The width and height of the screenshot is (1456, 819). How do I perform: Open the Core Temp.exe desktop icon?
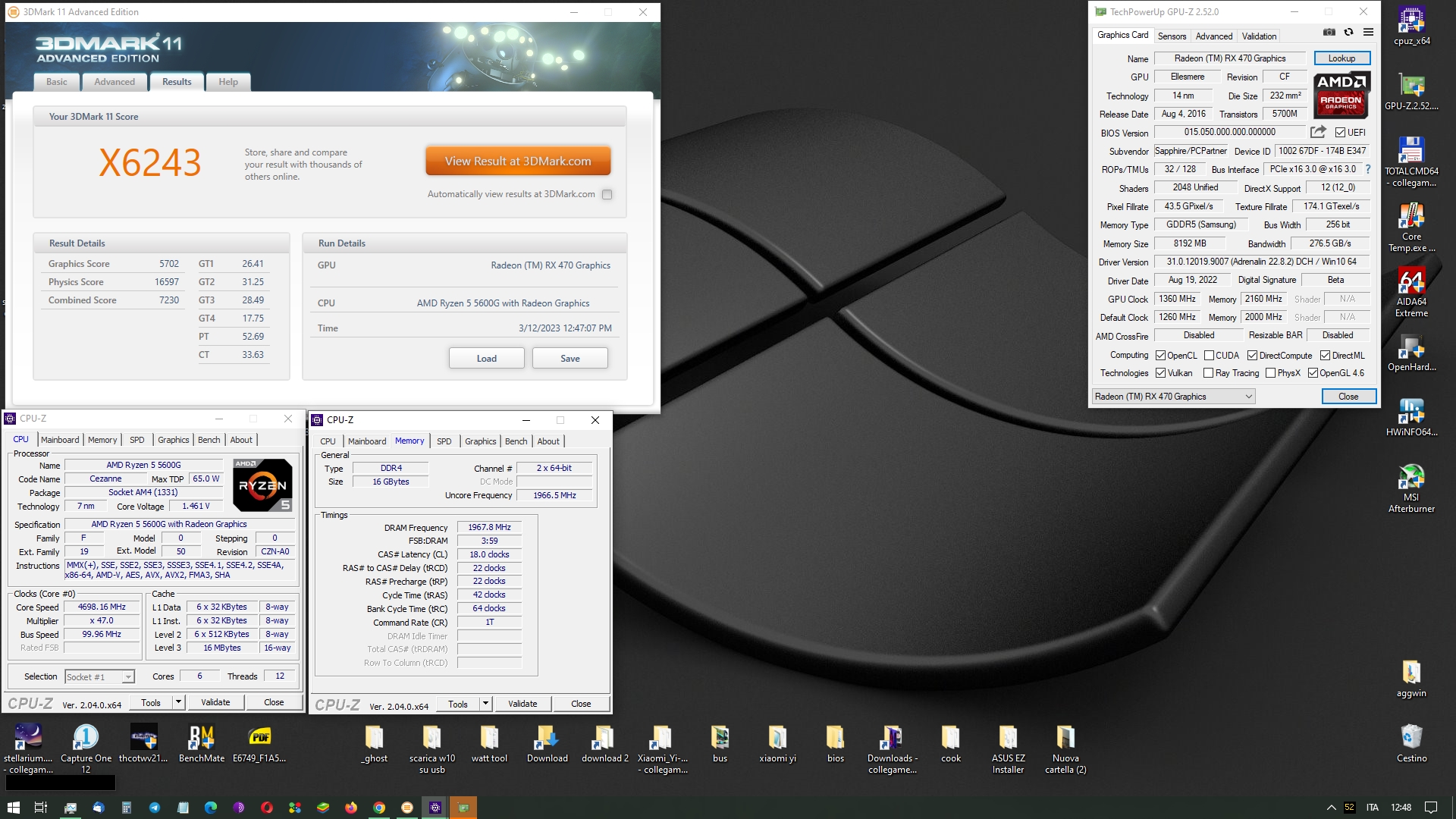pos(1411,227)
